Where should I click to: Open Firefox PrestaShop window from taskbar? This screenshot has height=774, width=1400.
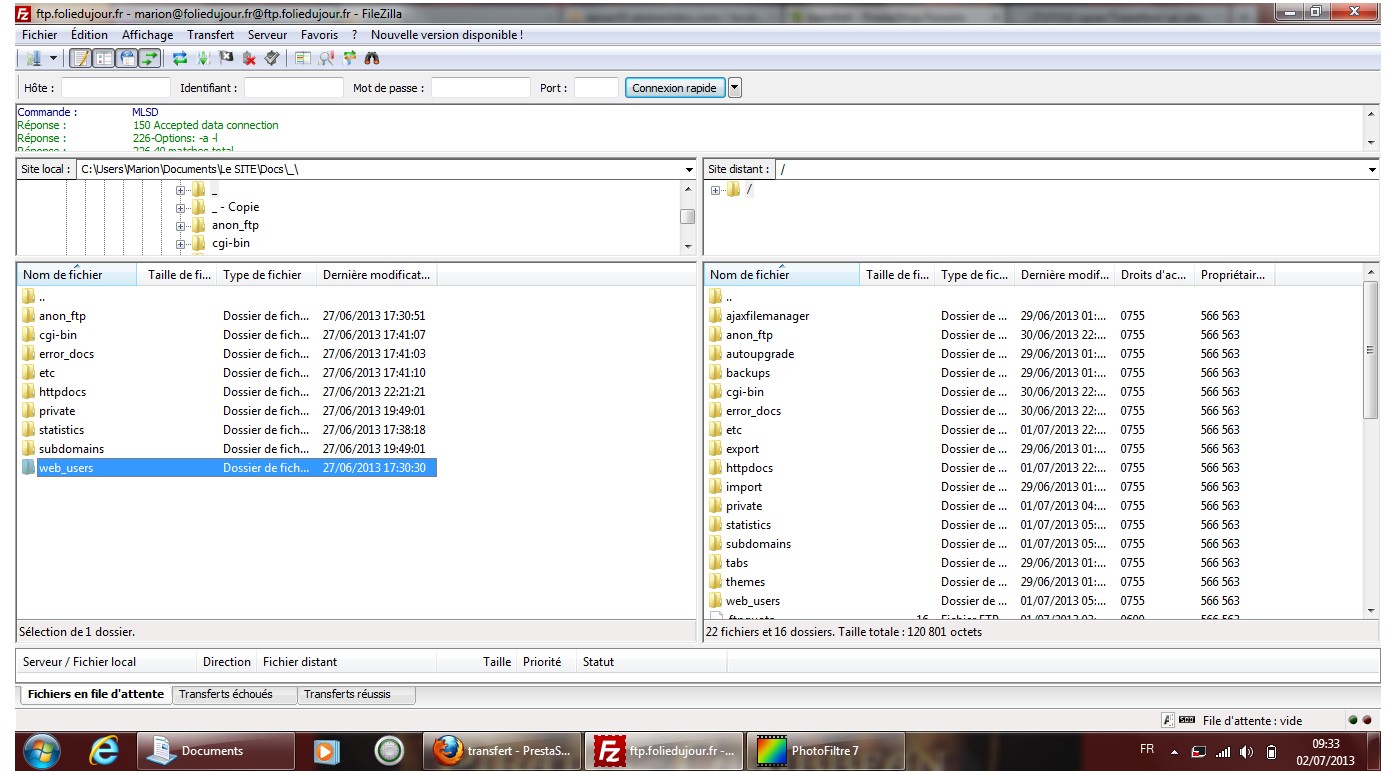(503, 751)
